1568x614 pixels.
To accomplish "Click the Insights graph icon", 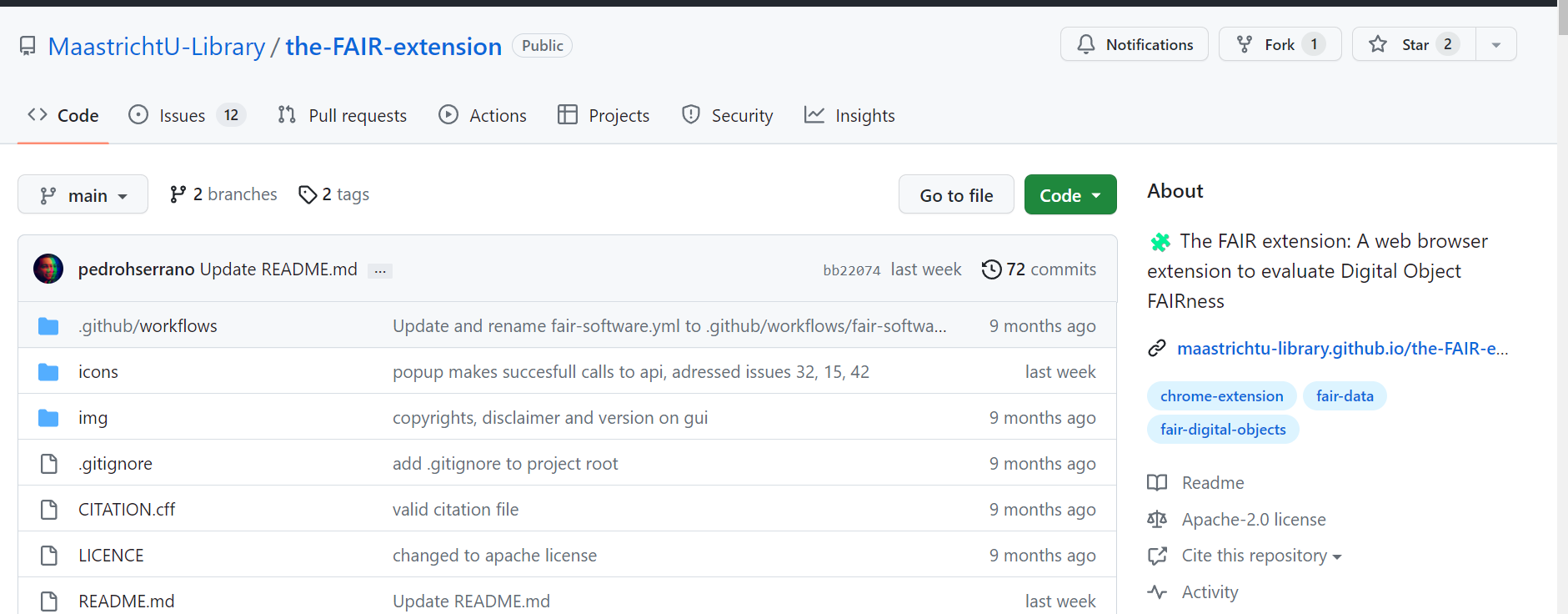I will point(814,115).
